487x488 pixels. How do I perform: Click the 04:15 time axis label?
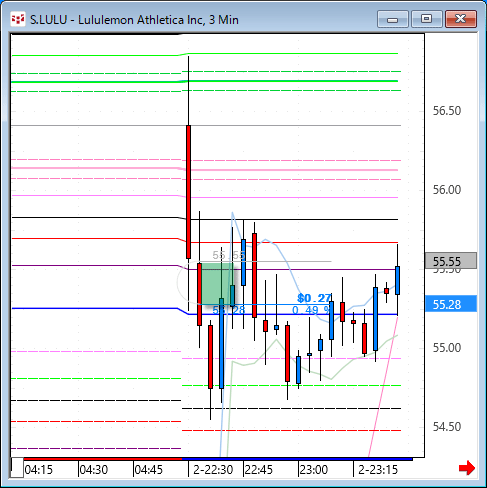[x=39, y=470]
